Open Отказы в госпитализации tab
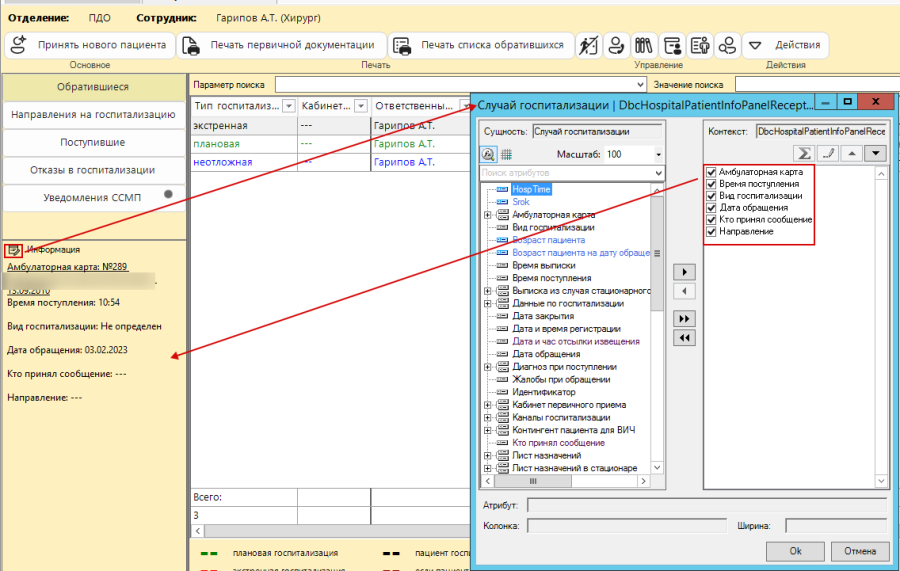This screenshot has height=571, width=900. 93,170
